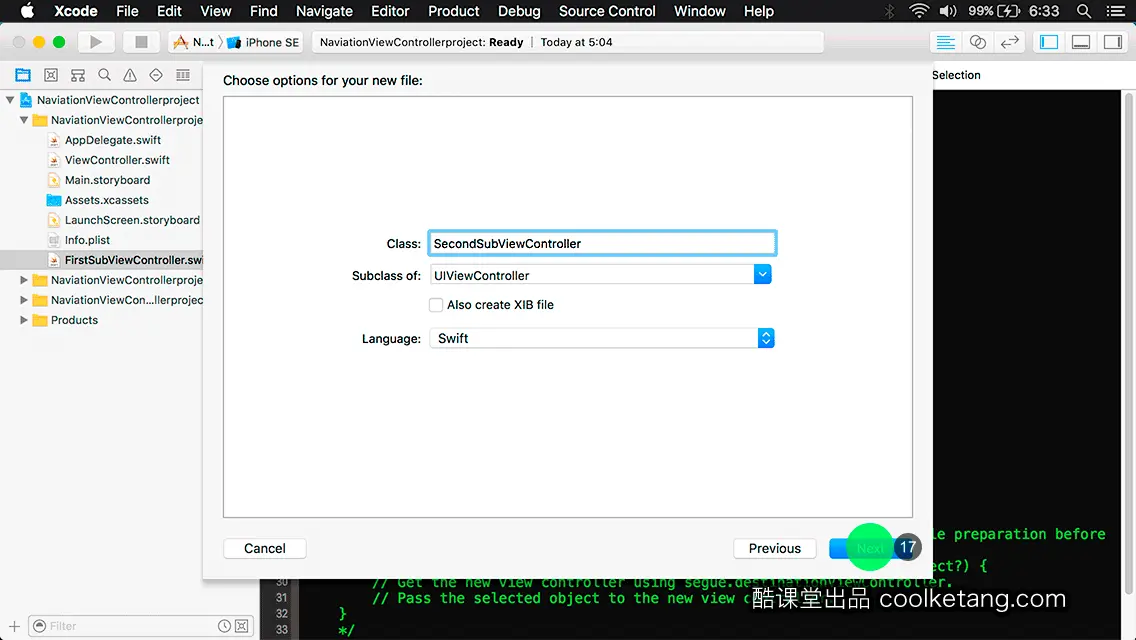Run the project with the Play button
Image resolution: width=1136 pixels, height=640 pixels.
[x=95, y=42]
